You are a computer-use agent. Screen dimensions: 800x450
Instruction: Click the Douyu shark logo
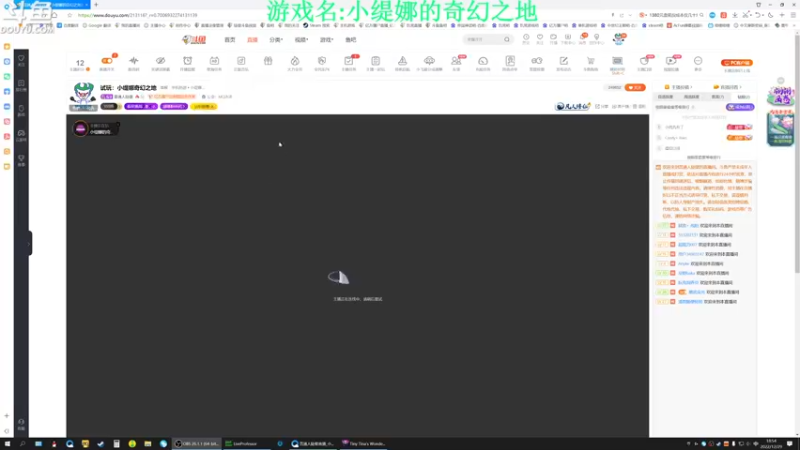(x=194, y=40)
